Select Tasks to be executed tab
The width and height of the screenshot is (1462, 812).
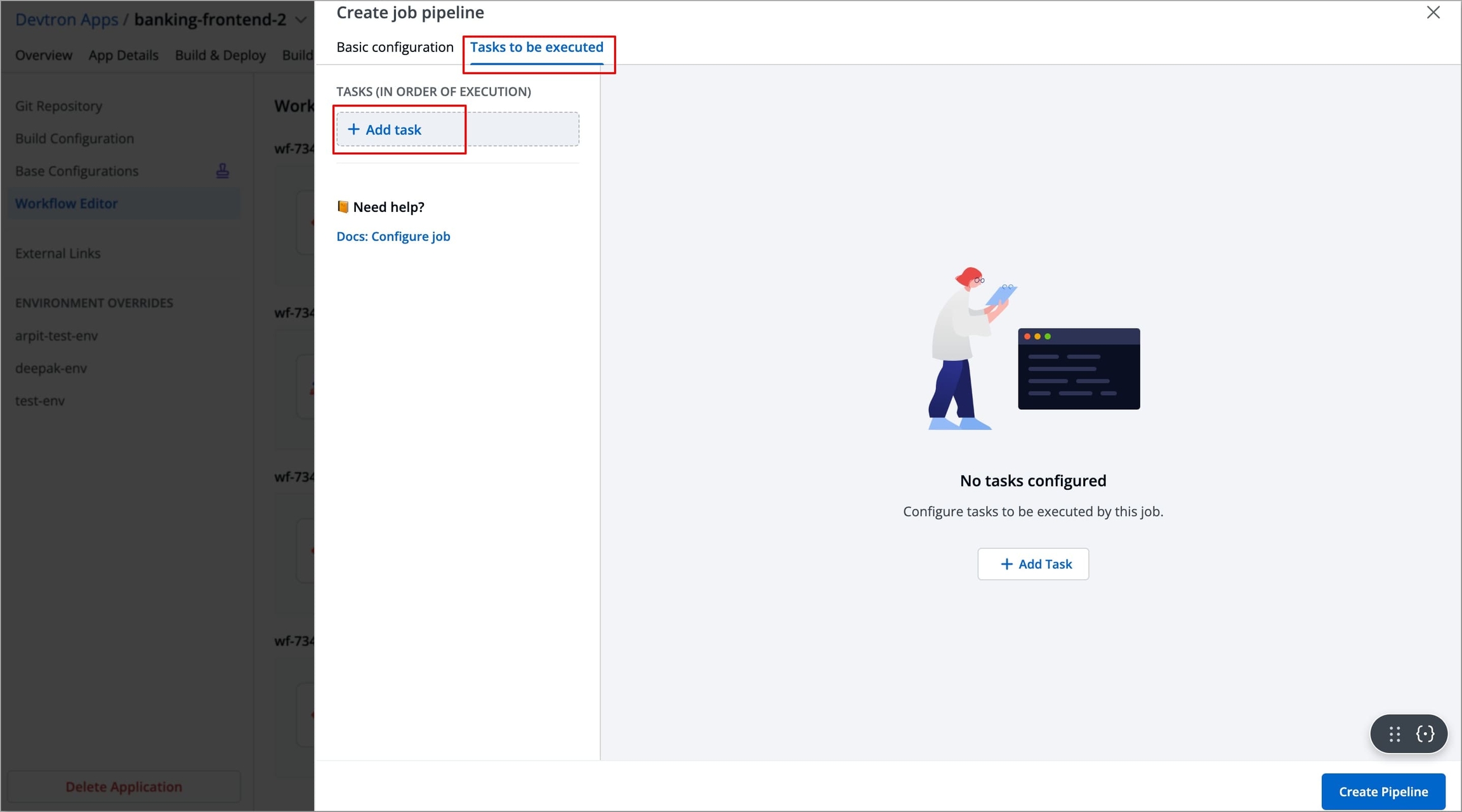tap(536, 47)
